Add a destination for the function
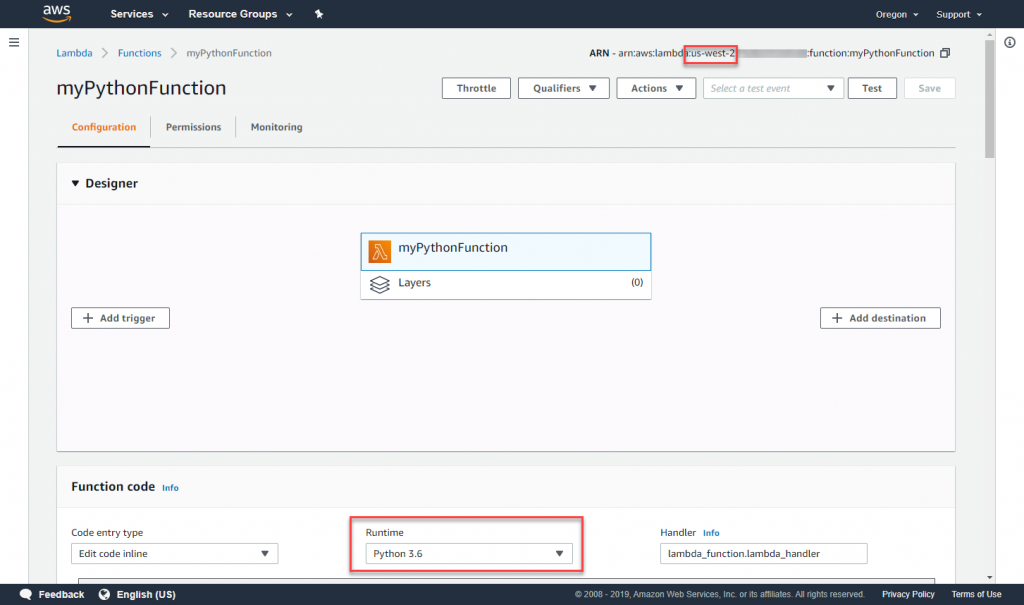Viewport: 1024px width, 605px height. [x=880, y=317]
